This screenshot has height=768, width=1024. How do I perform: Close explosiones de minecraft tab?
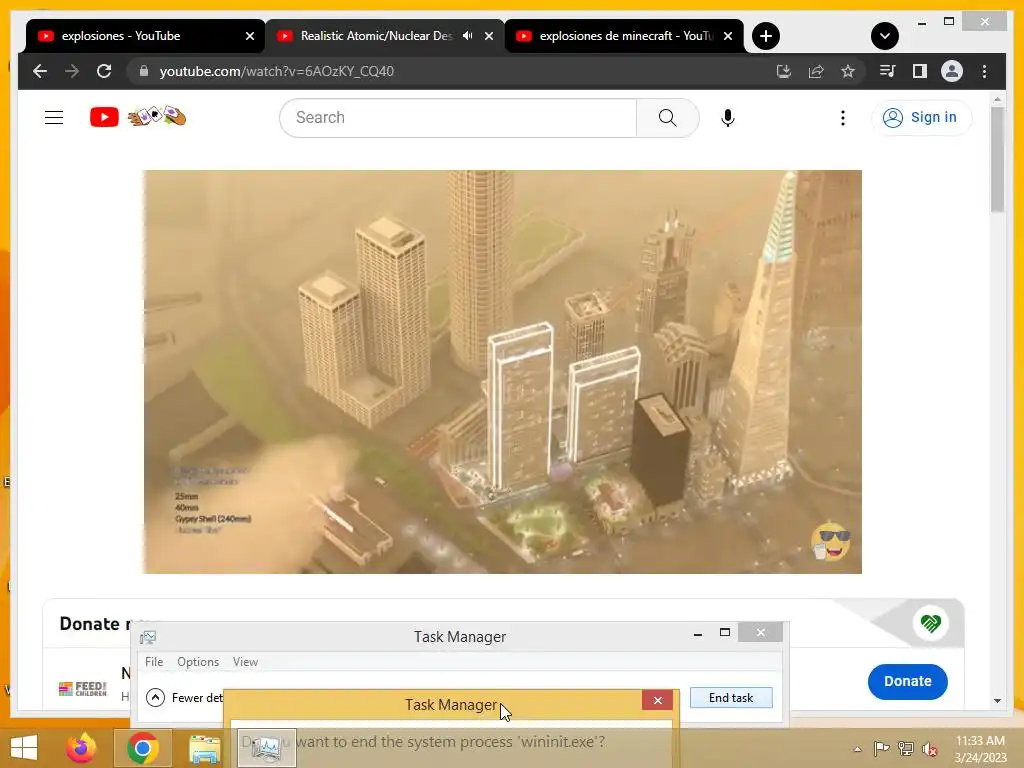728,36
